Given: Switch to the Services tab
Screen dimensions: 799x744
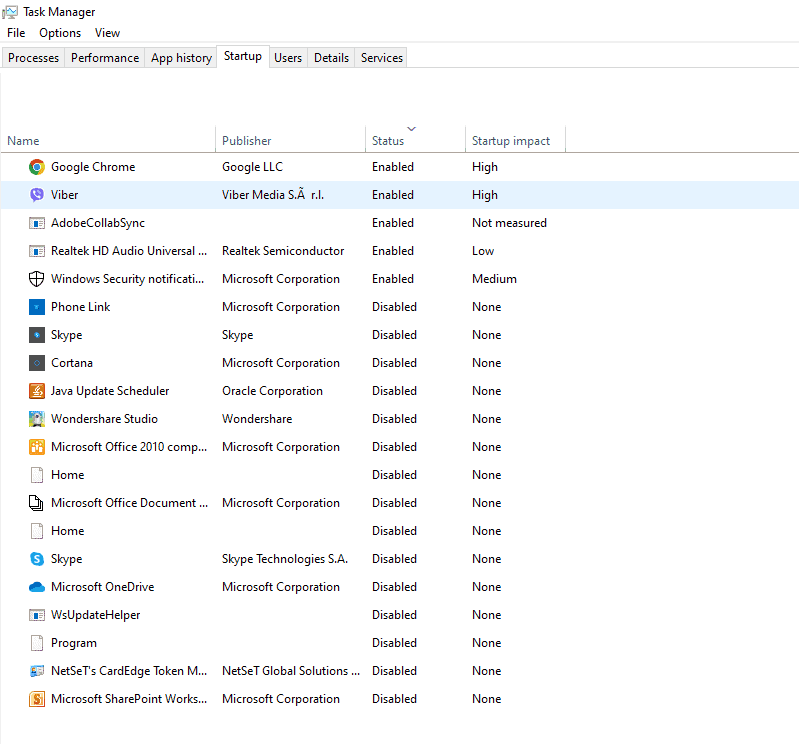Looking at the screenshot, I should click(382, 58).
